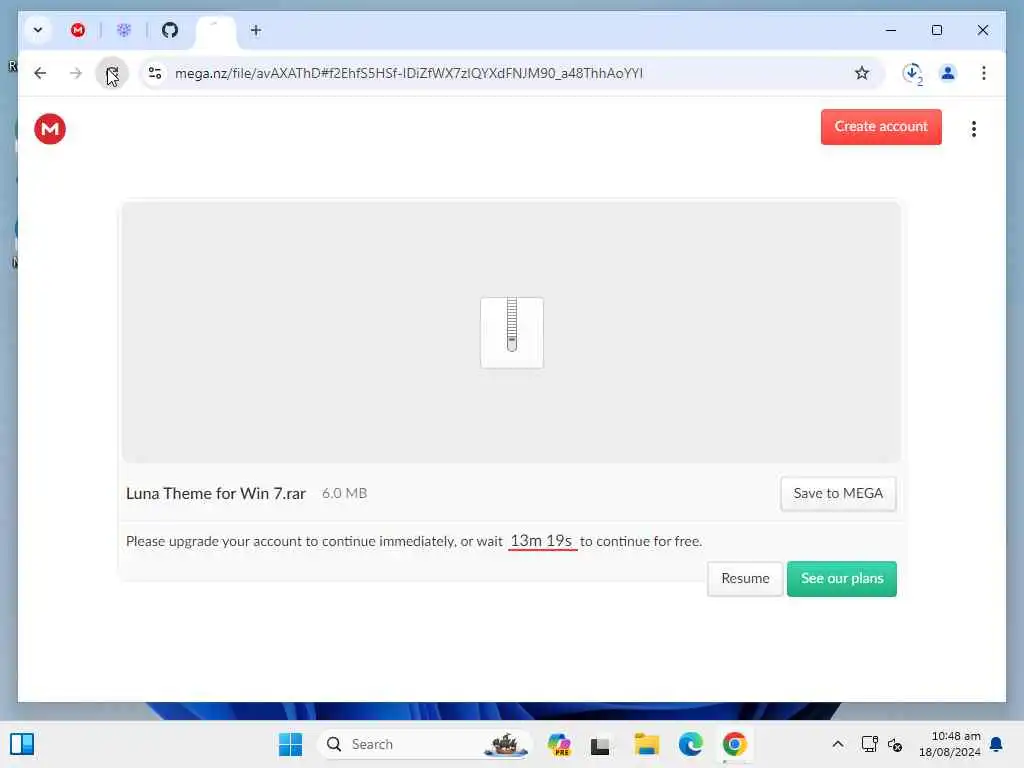This screenshot has width=1024, height=768.
Task: Click muted volume tray icon
Action: 895,744
